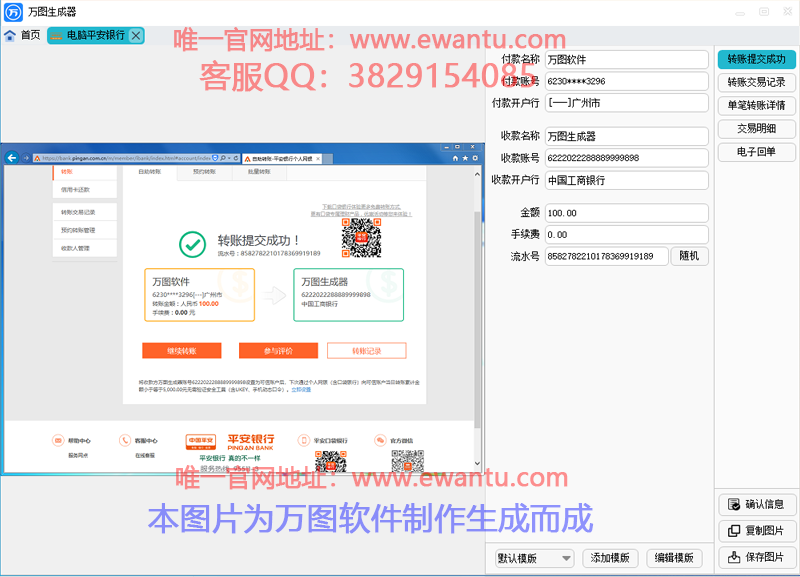Click the preview browser address bar URL
Image resolution: width=800 pixels, height=577 pixels.
coord(126,159)
